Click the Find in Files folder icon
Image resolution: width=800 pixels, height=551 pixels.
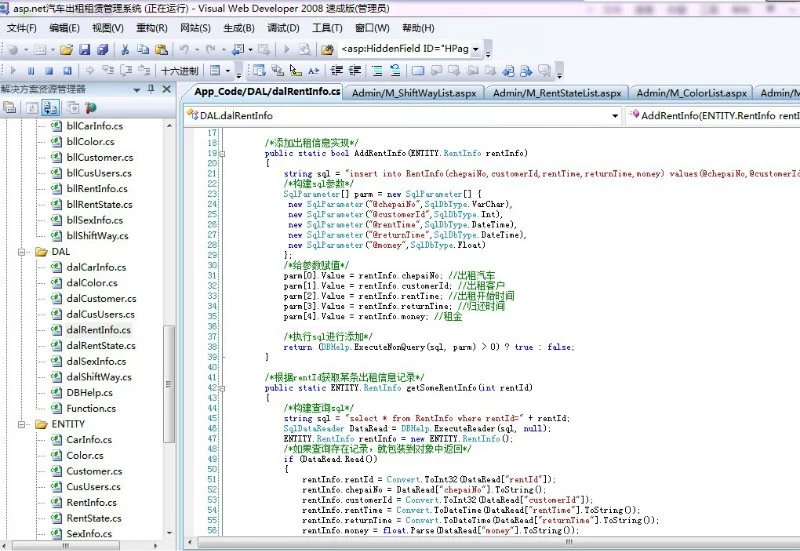click(x=327, y=49)
